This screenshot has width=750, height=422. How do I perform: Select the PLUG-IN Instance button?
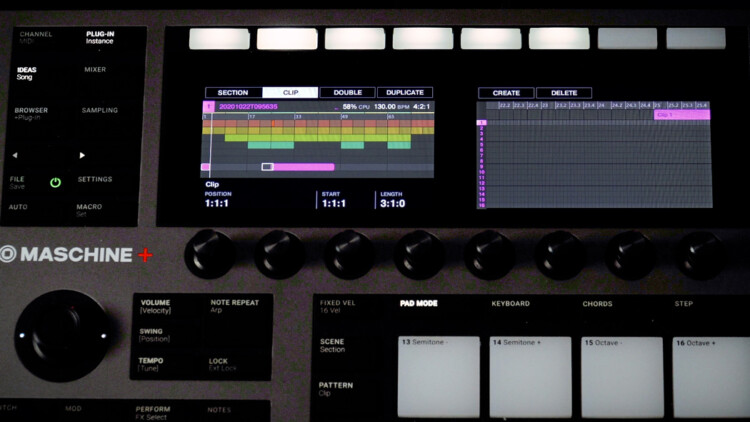click(x=100, y=37)
